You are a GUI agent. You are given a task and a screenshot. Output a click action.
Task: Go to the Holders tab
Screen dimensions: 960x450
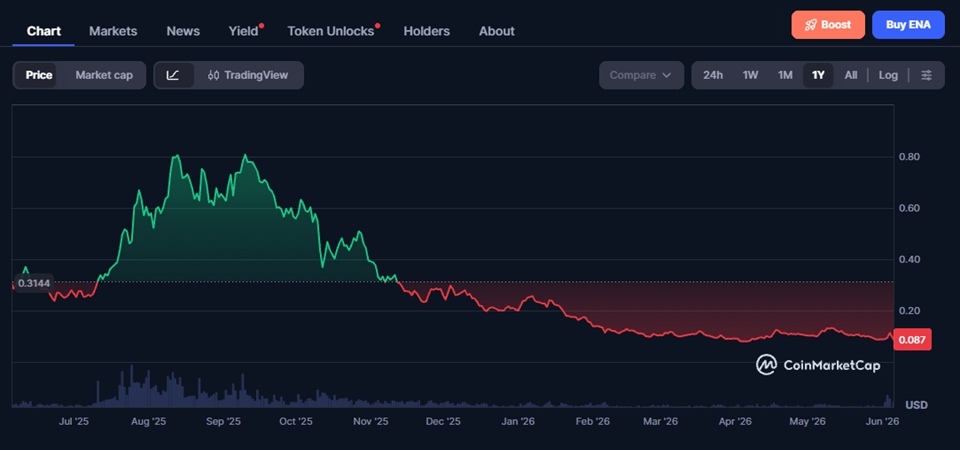[427, 31]
